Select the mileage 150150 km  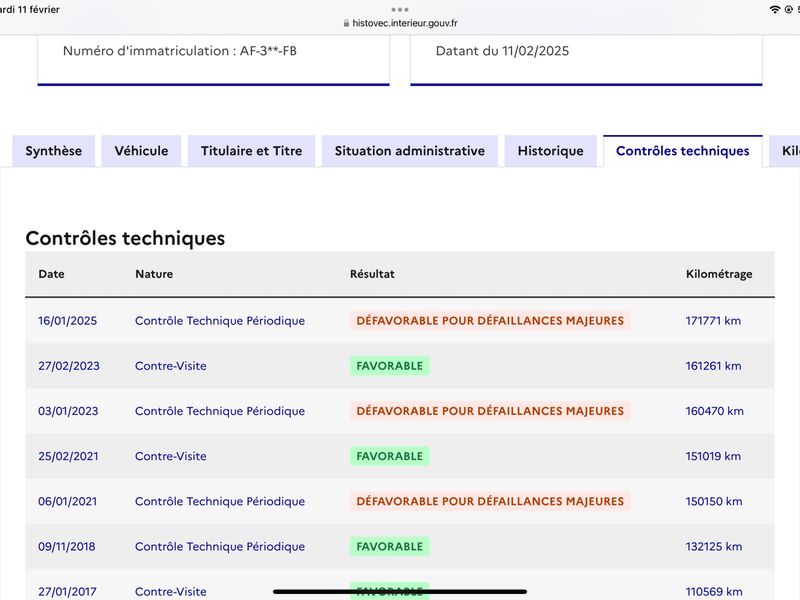tap(714, 502)
